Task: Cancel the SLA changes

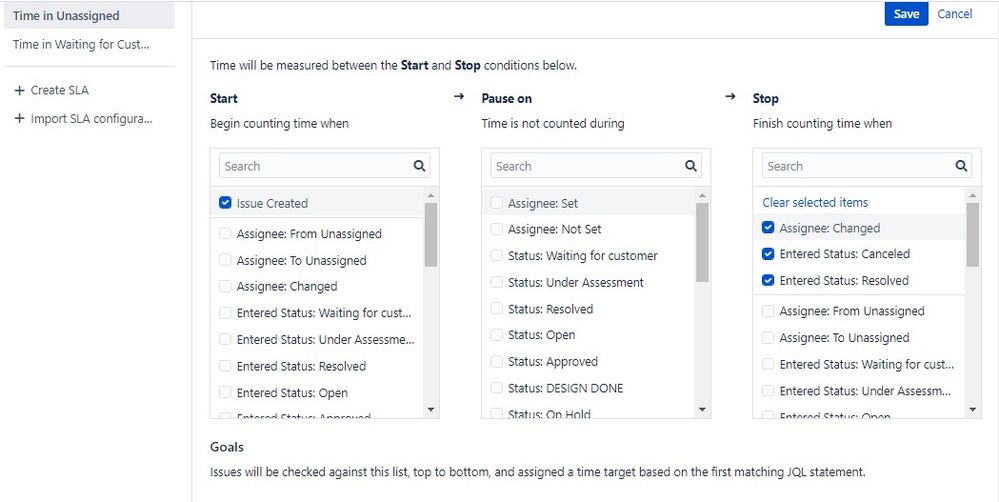Action: click(955, 14)
